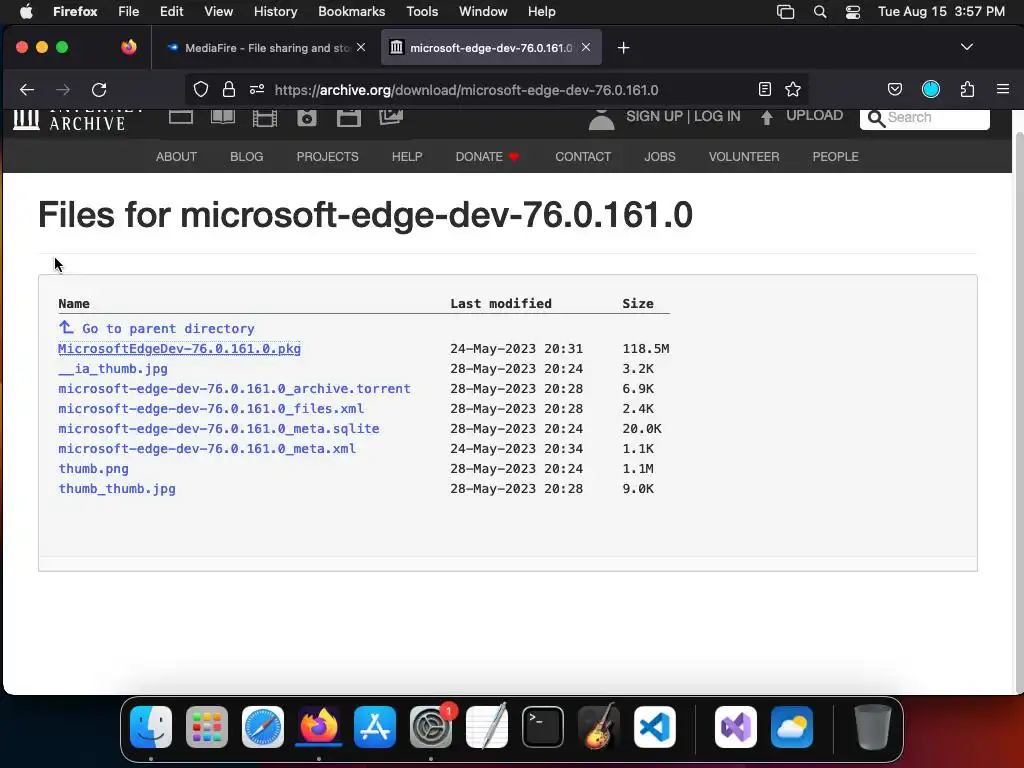Open __ia_thumb.jpg file link
Screen dimensions: 1024x768
tap(113, 369)
